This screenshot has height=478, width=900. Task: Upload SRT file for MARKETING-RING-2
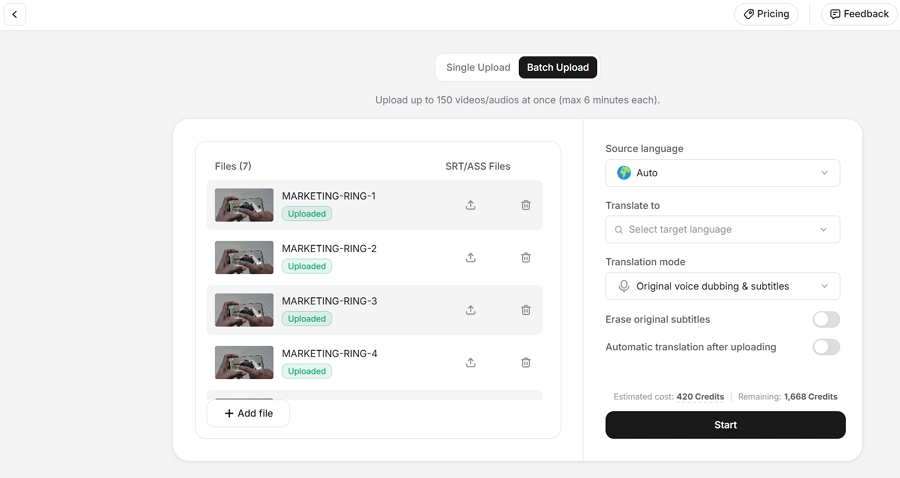(471, 258)
